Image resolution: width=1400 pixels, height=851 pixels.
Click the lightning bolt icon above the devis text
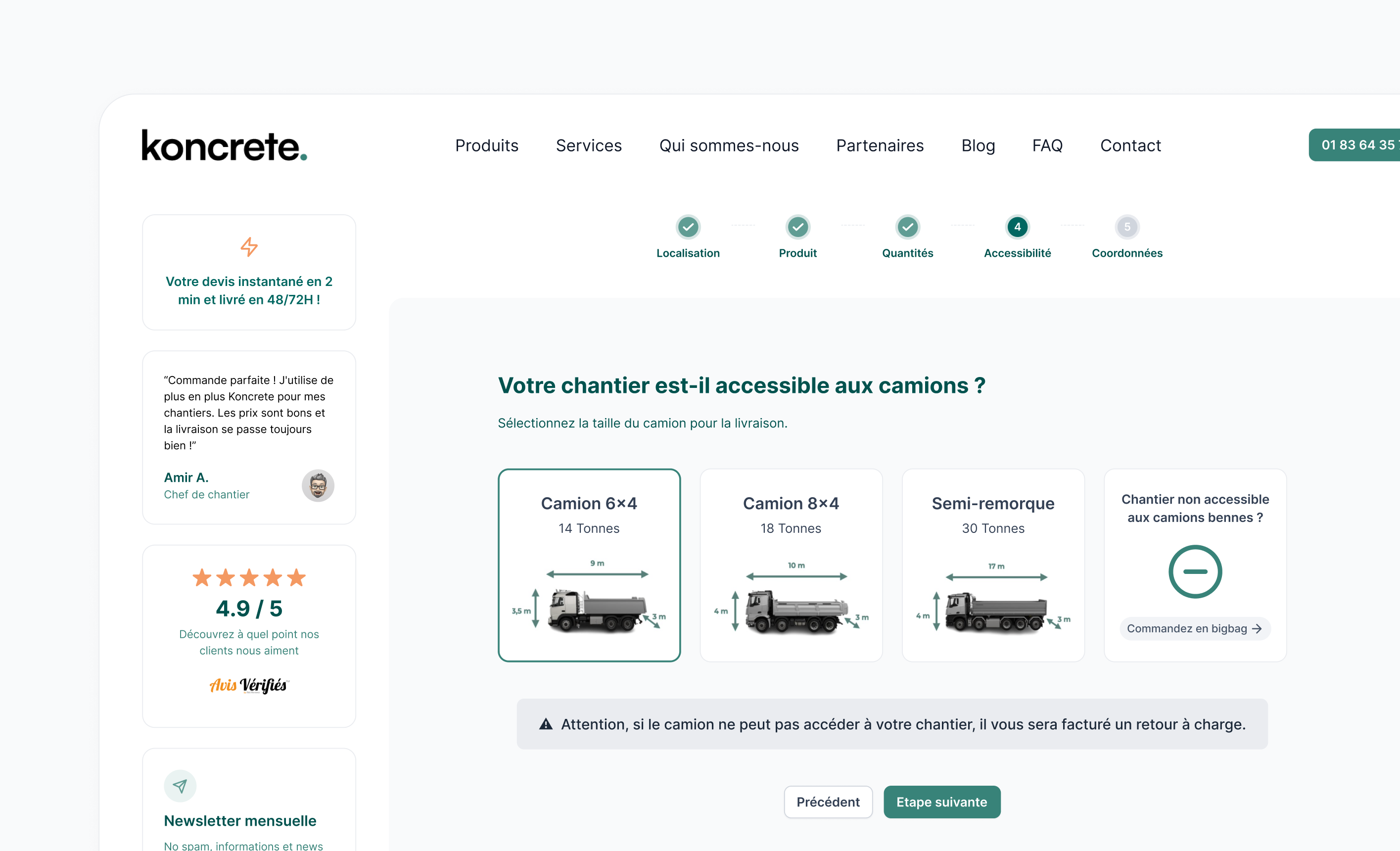pyautogui.click(x=248, y=247)
